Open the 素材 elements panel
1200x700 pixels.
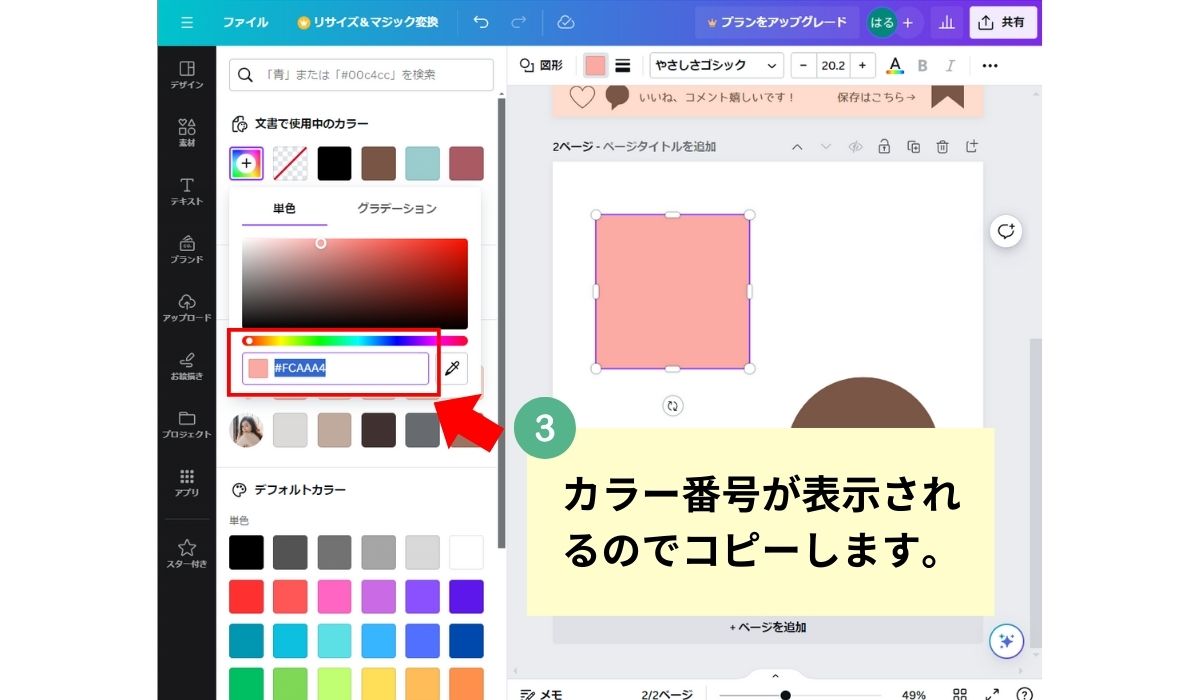[x=186, y=133]
